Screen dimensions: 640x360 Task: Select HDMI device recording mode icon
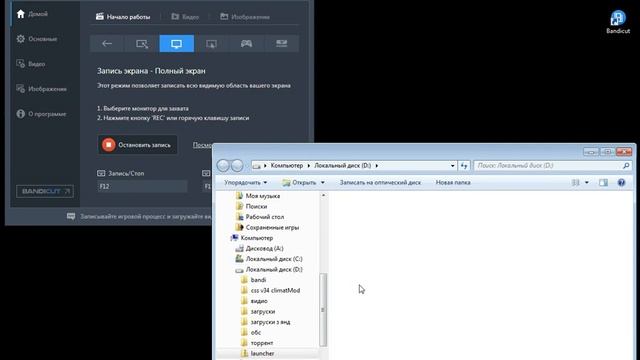pos(281,44)
